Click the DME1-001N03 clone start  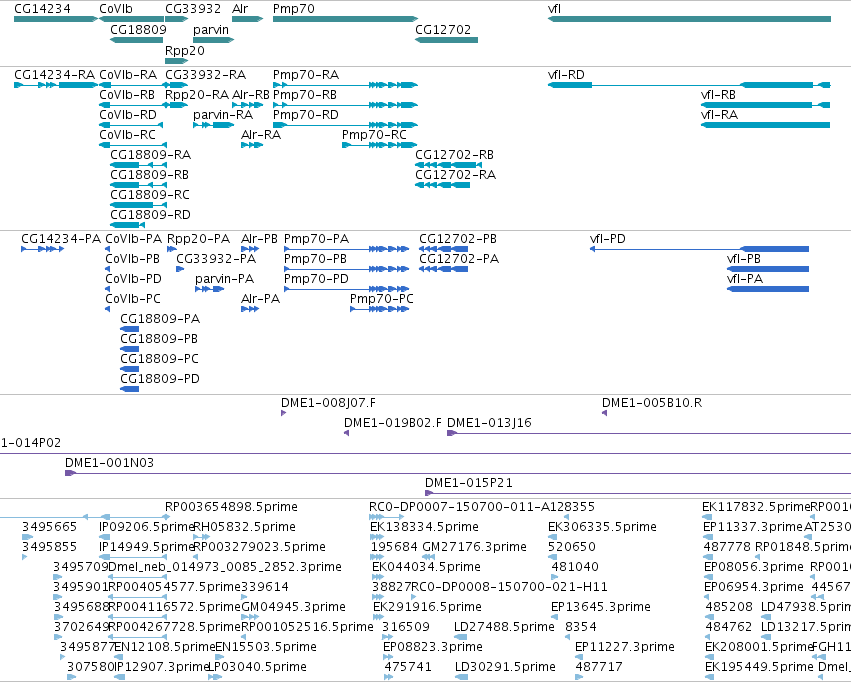70,473
